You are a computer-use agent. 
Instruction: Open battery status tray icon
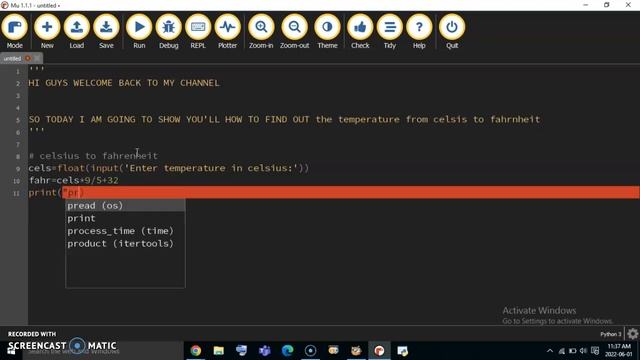[572, 351]
